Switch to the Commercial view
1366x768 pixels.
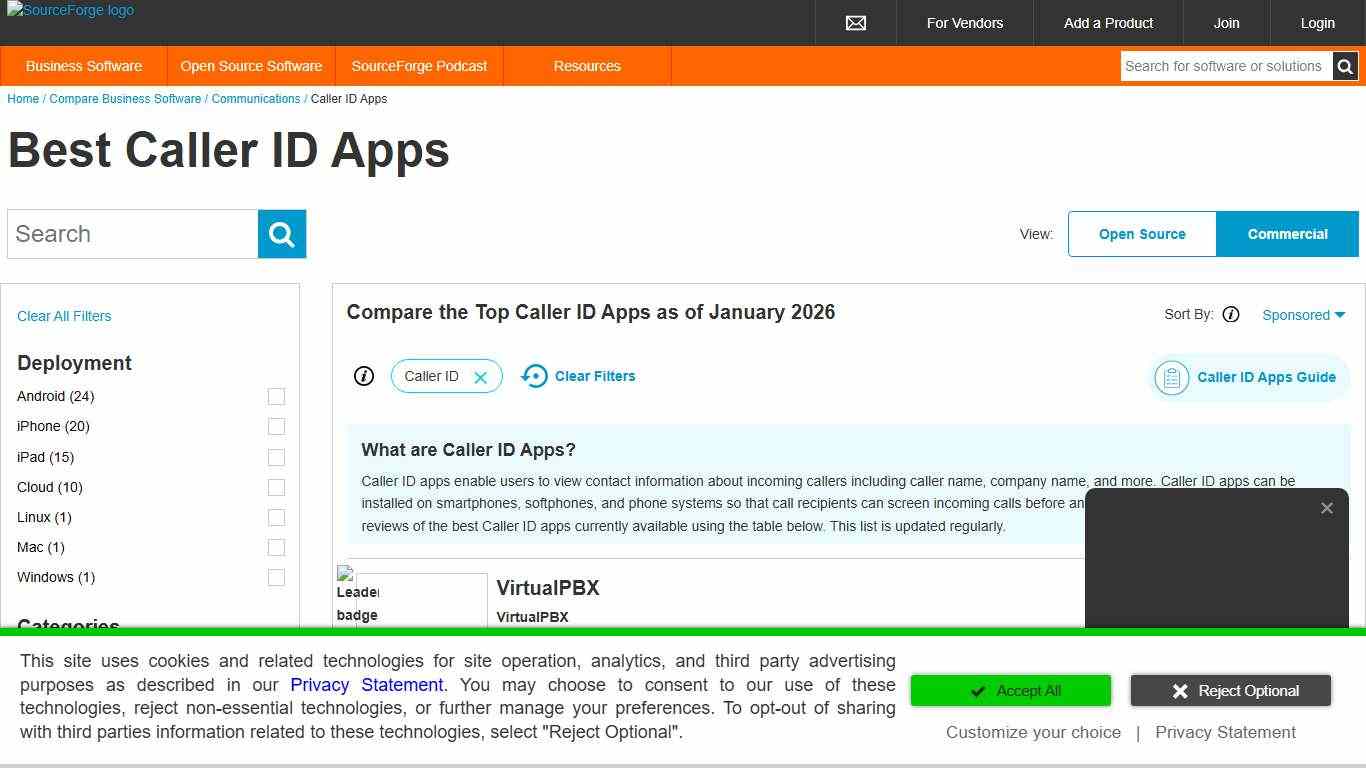pyautogui.click(x=1287, y=233)
